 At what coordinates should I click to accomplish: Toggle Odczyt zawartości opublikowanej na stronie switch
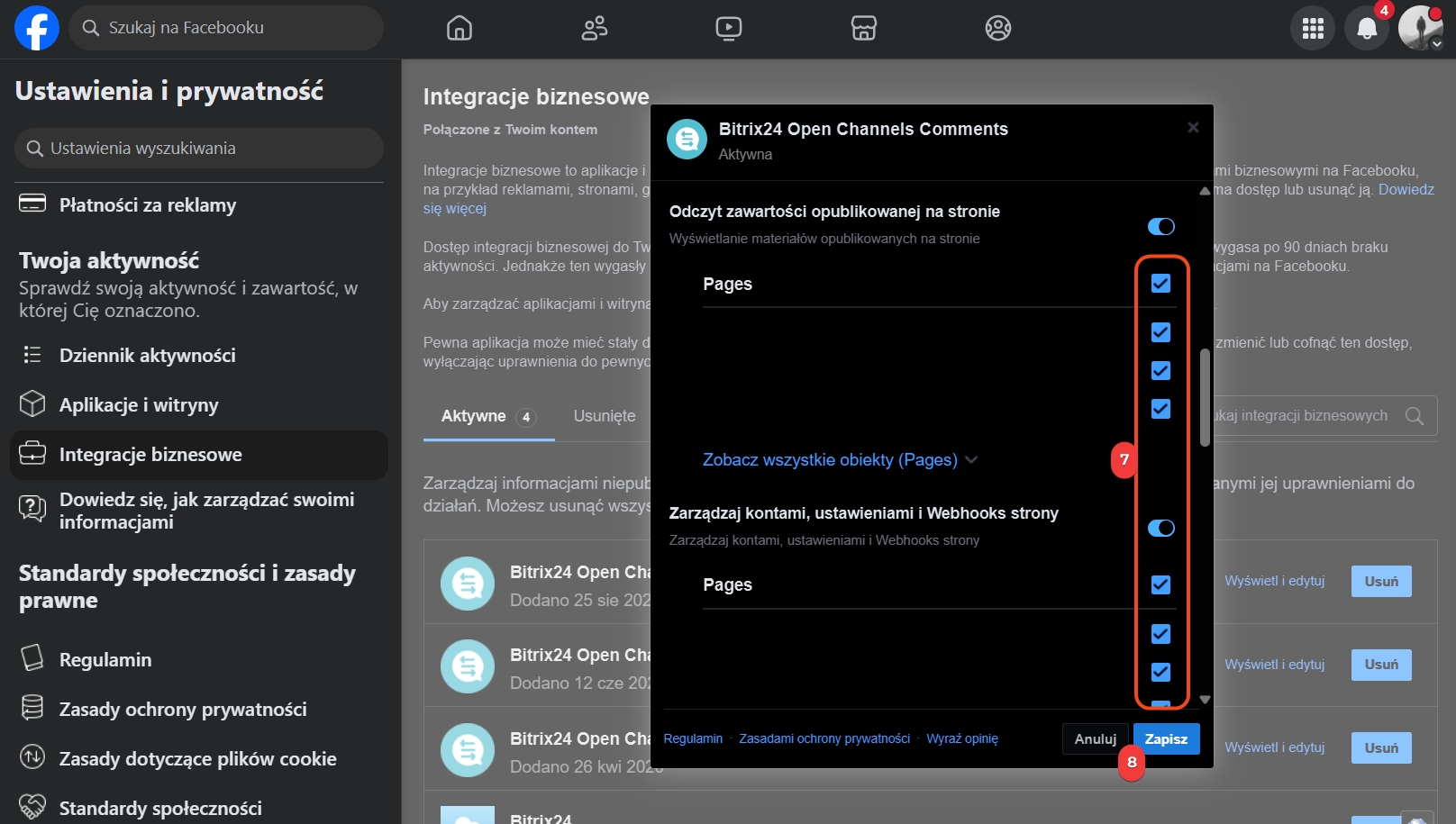1161,227
